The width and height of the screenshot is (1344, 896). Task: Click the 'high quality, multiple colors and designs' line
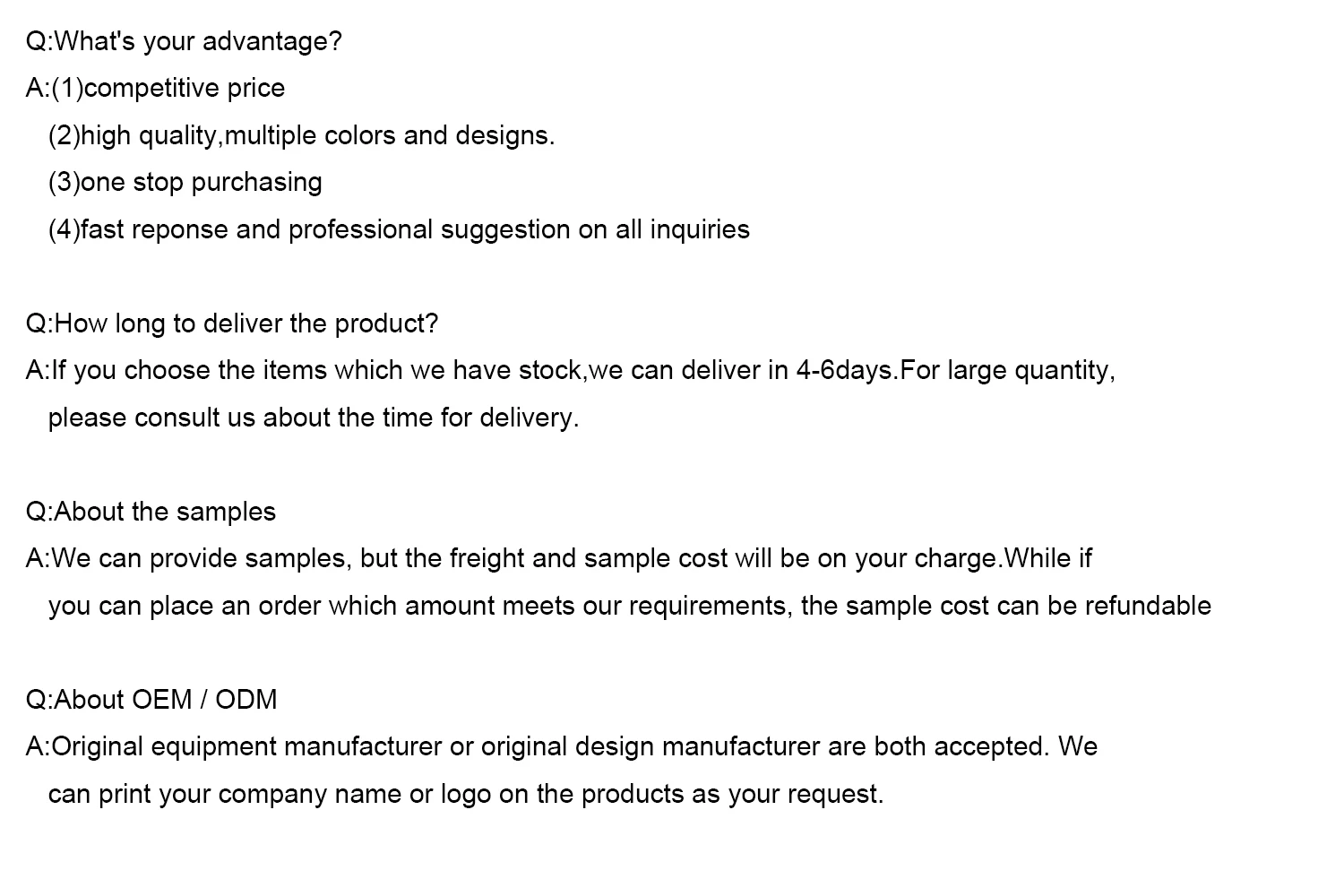[301, 136]
